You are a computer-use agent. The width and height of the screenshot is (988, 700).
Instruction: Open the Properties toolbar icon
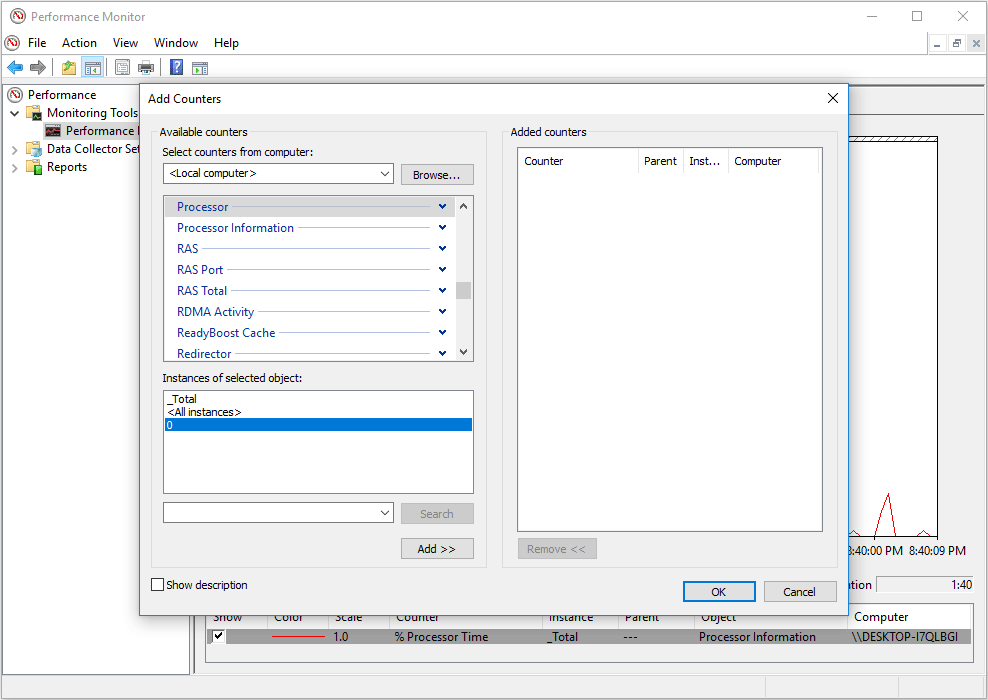tap(122, 67)
